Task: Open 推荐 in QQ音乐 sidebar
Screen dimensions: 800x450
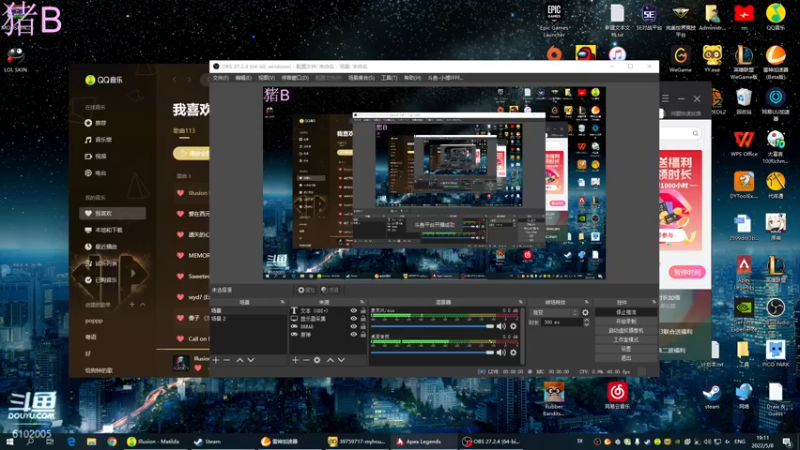Action: pos(95,123)
